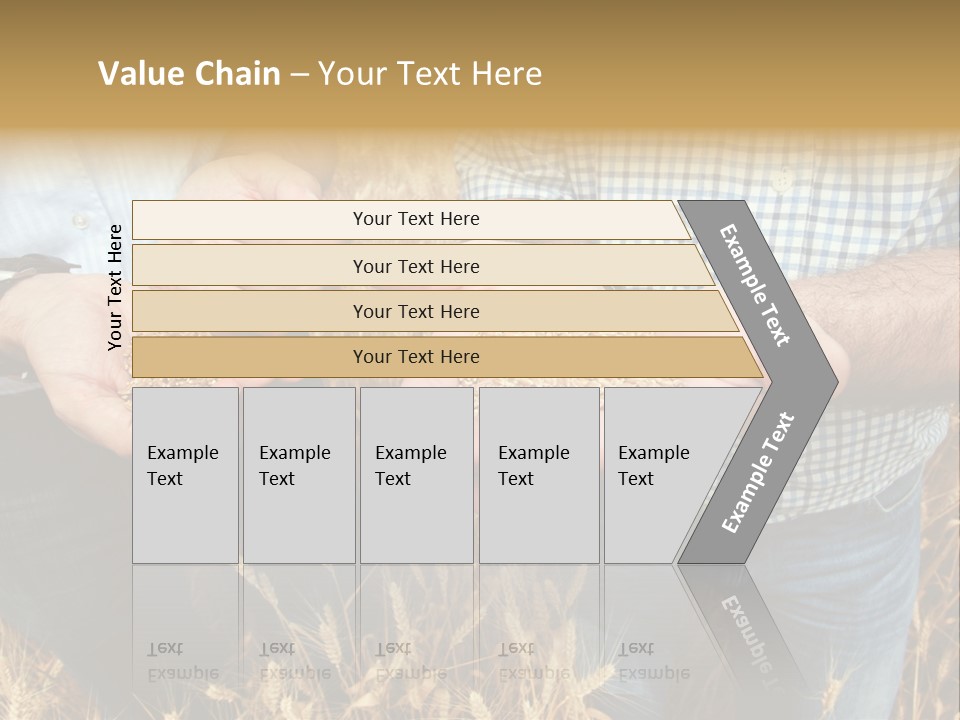Select the lower arrow segment "Example Text"
The height and width of the screenshot is (720, 960).
click(757, 472)
